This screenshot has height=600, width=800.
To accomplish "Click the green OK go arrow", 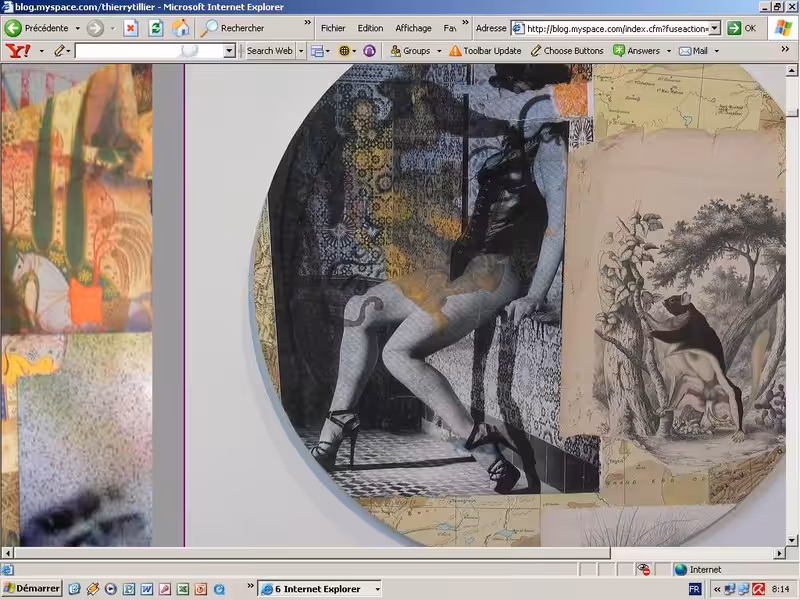I will click(x=734, y=28).
